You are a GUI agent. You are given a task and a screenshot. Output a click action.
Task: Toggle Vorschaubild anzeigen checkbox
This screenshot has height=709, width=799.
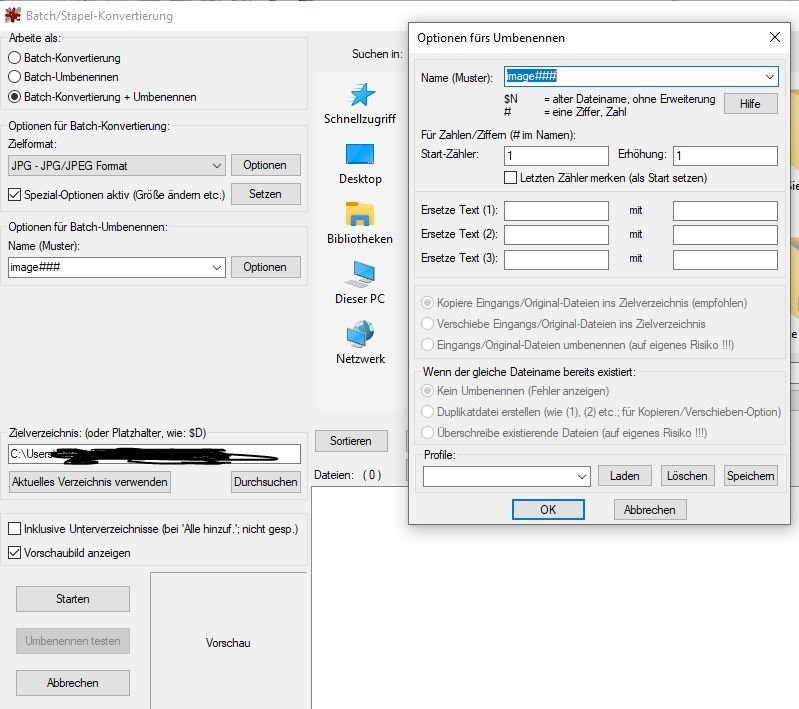click(x=14, y=553)
